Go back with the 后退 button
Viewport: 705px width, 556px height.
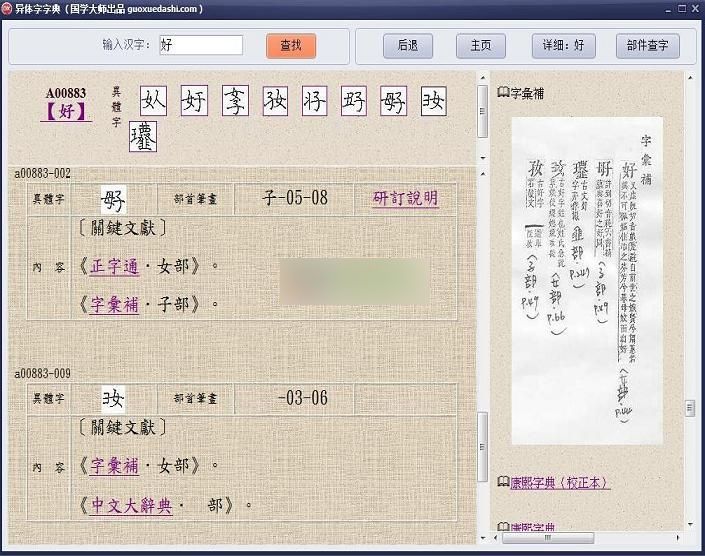pos(408,46)
